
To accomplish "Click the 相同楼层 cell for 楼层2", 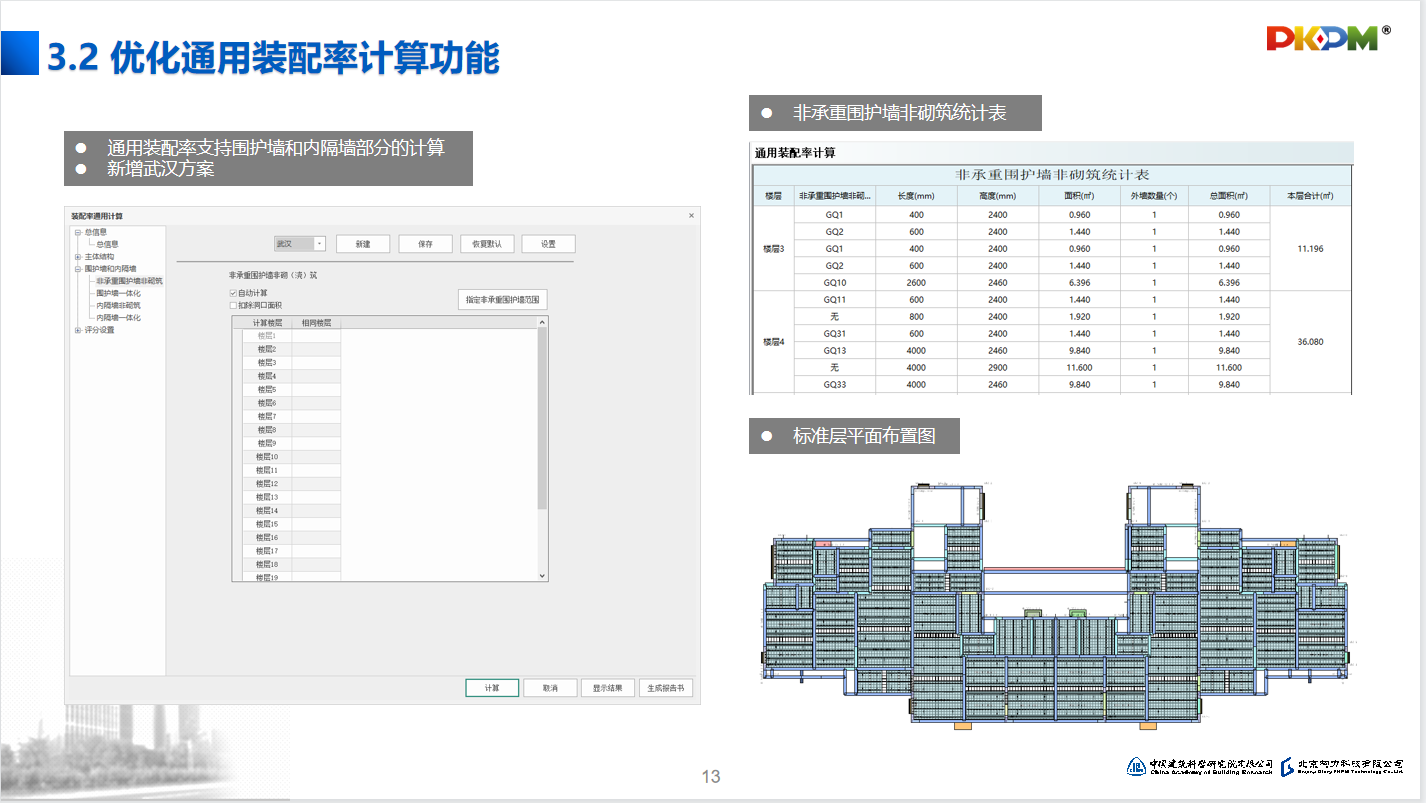I will (x=316, y=350).
